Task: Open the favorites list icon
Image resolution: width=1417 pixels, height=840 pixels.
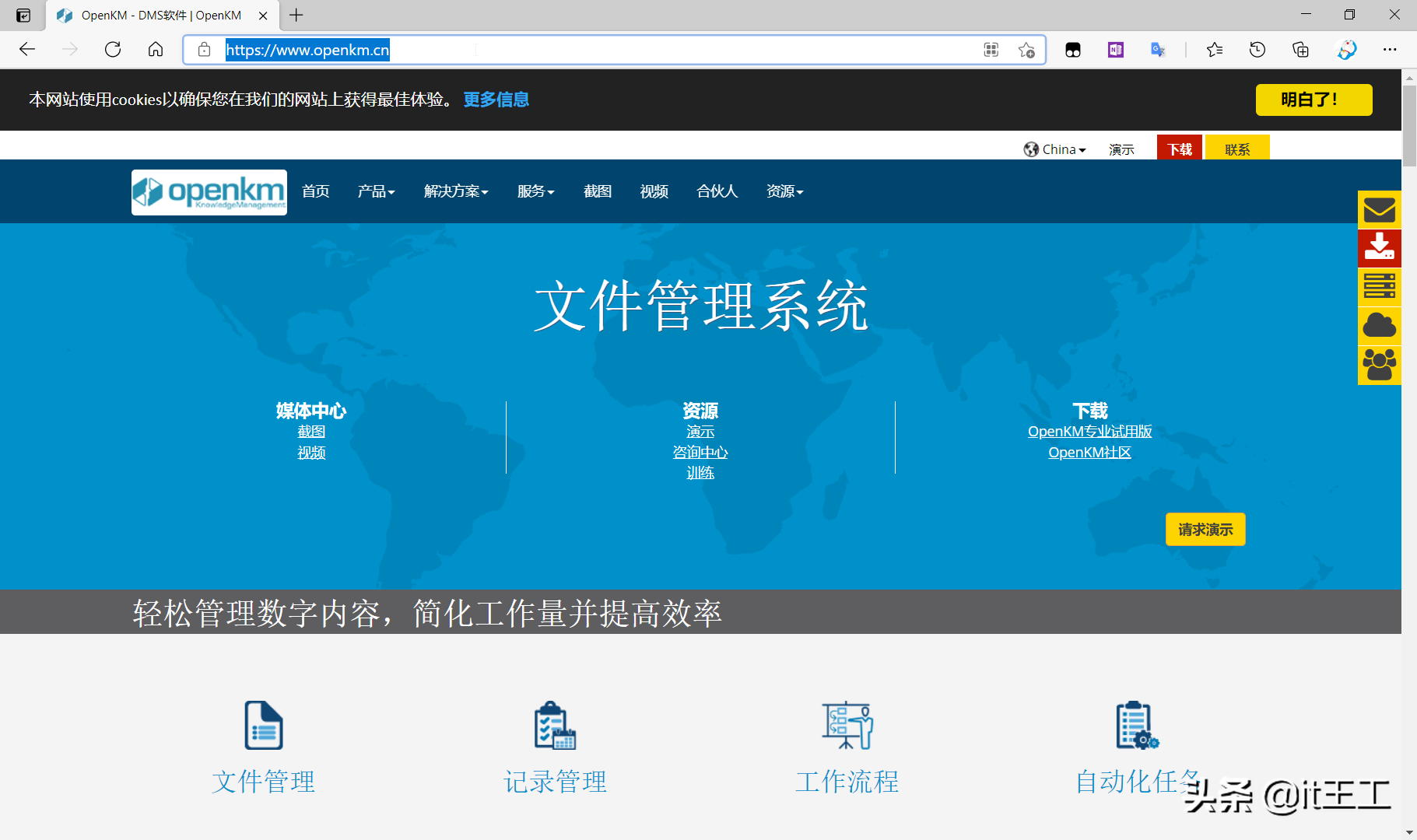Action: 1215,50
